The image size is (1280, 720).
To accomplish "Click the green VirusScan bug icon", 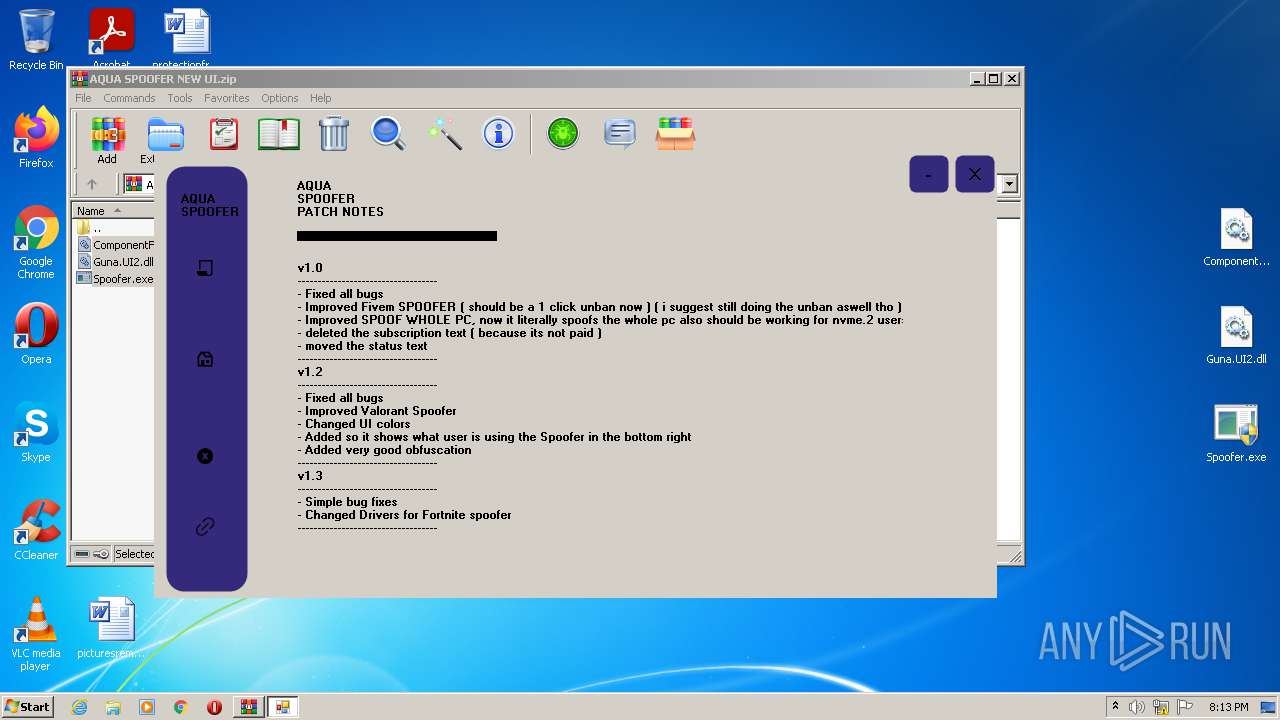I will [563, 133].
